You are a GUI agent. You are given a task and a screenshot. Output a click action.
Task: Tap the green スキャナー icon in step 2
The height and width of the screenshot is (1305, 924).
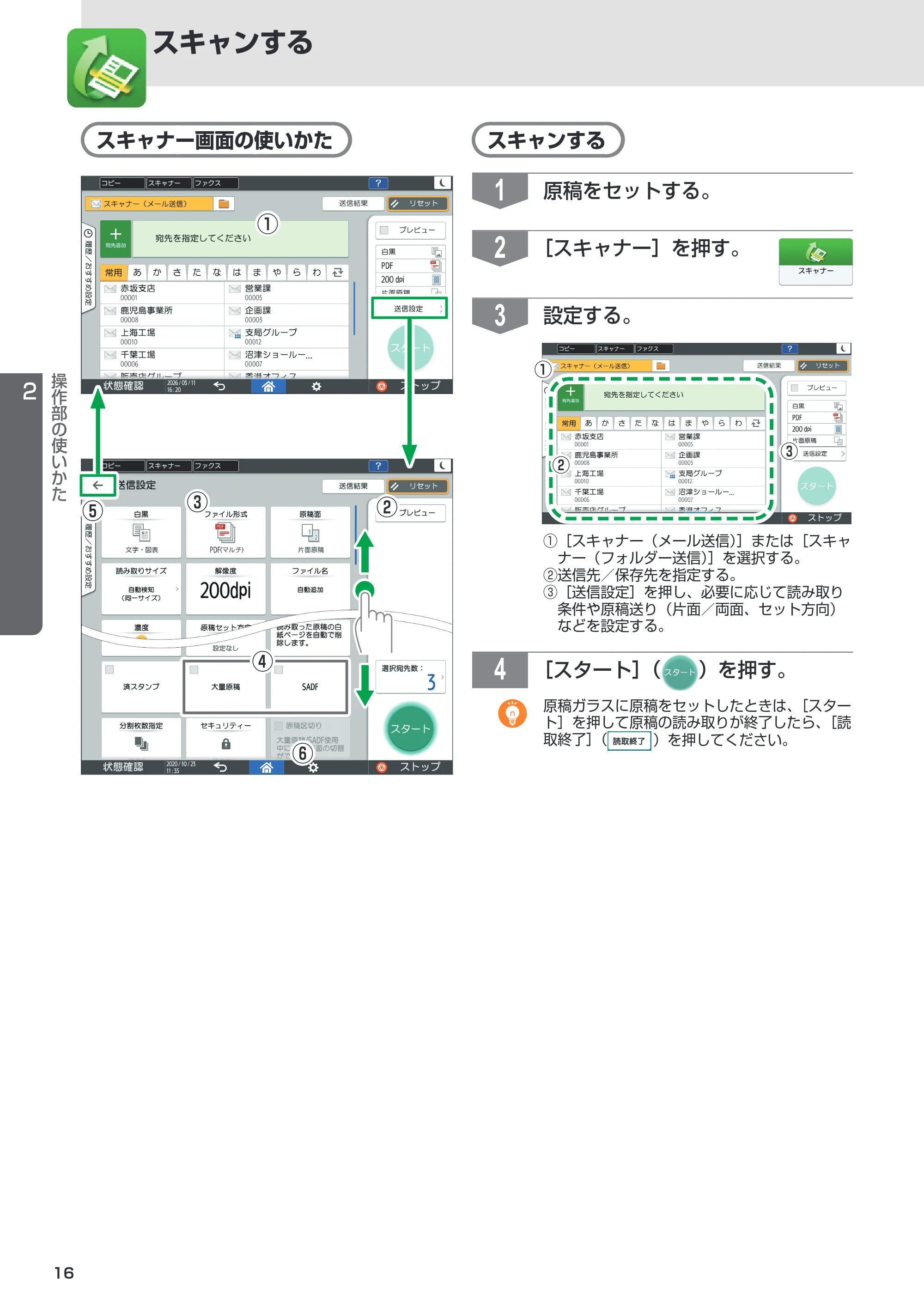click(815, 261)
